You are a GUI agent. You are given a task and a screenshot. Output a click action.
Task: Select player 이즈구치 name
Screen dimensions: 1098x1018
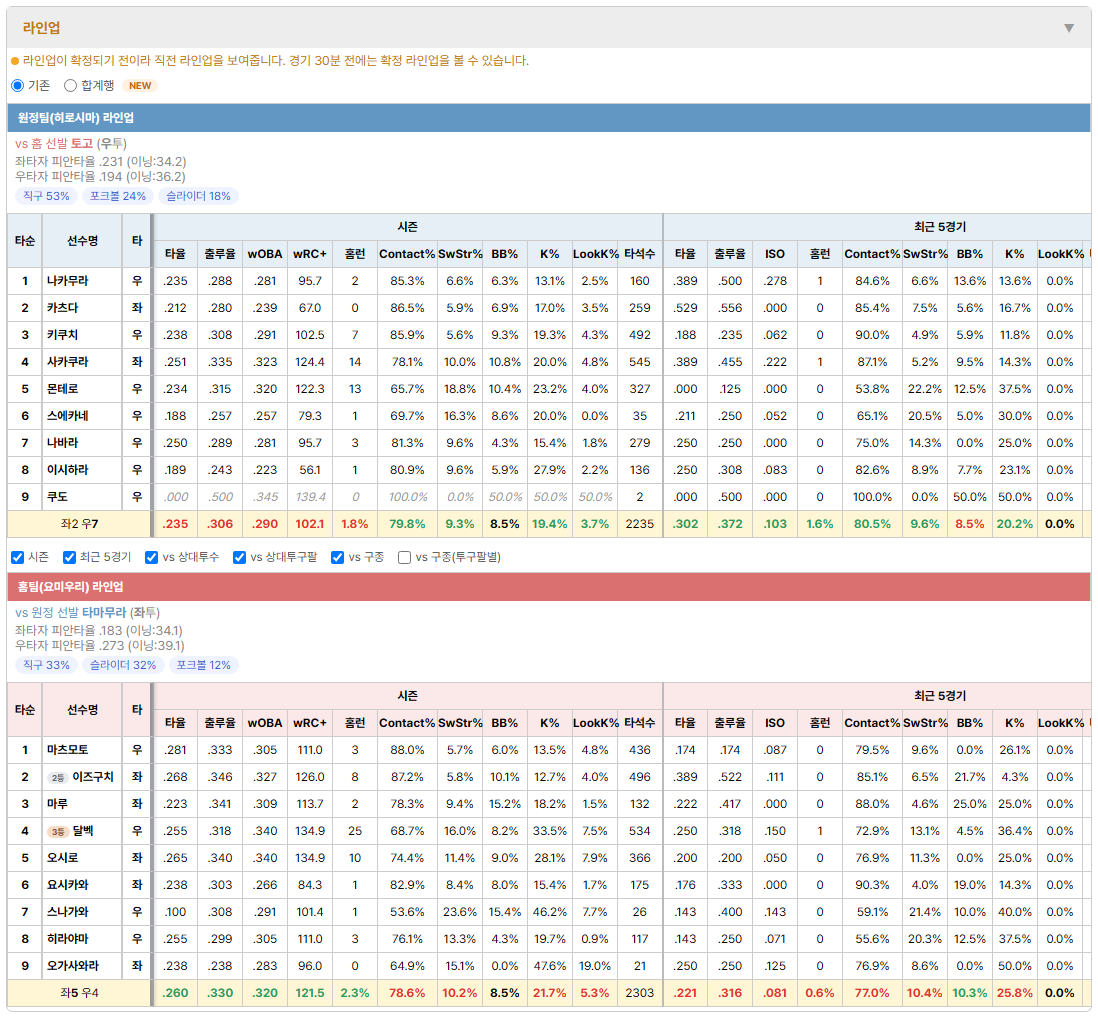[x=92, y=777]
